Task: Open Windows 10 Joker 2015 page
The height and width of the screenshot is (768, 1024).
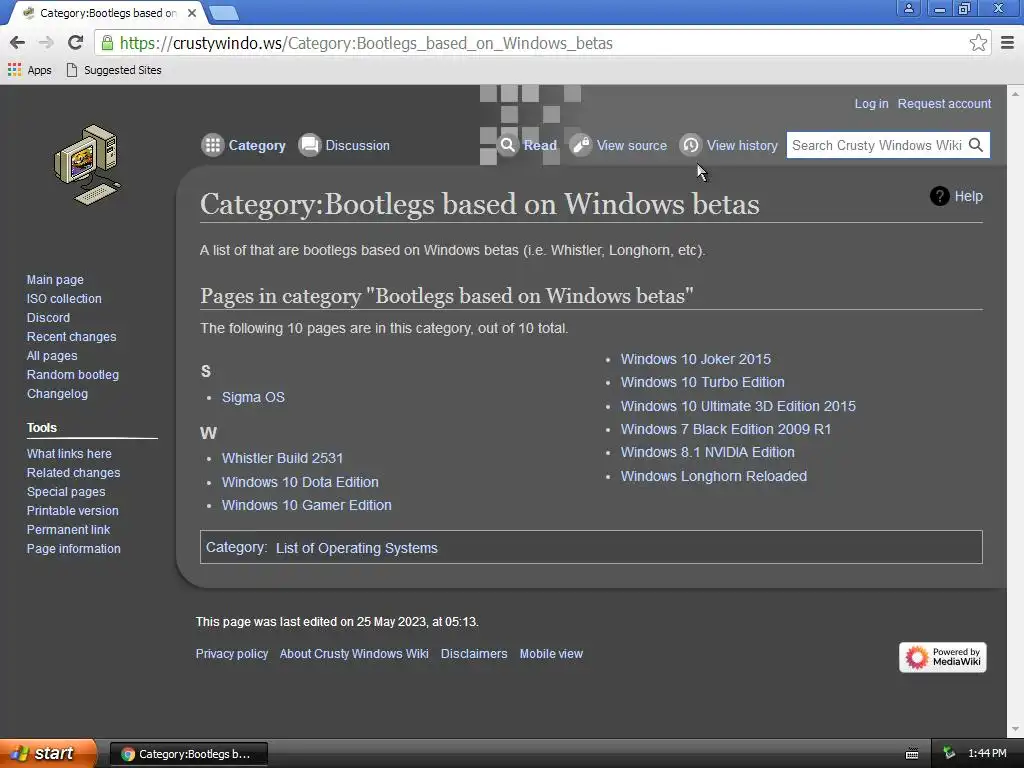Action: tap(696, 359)
